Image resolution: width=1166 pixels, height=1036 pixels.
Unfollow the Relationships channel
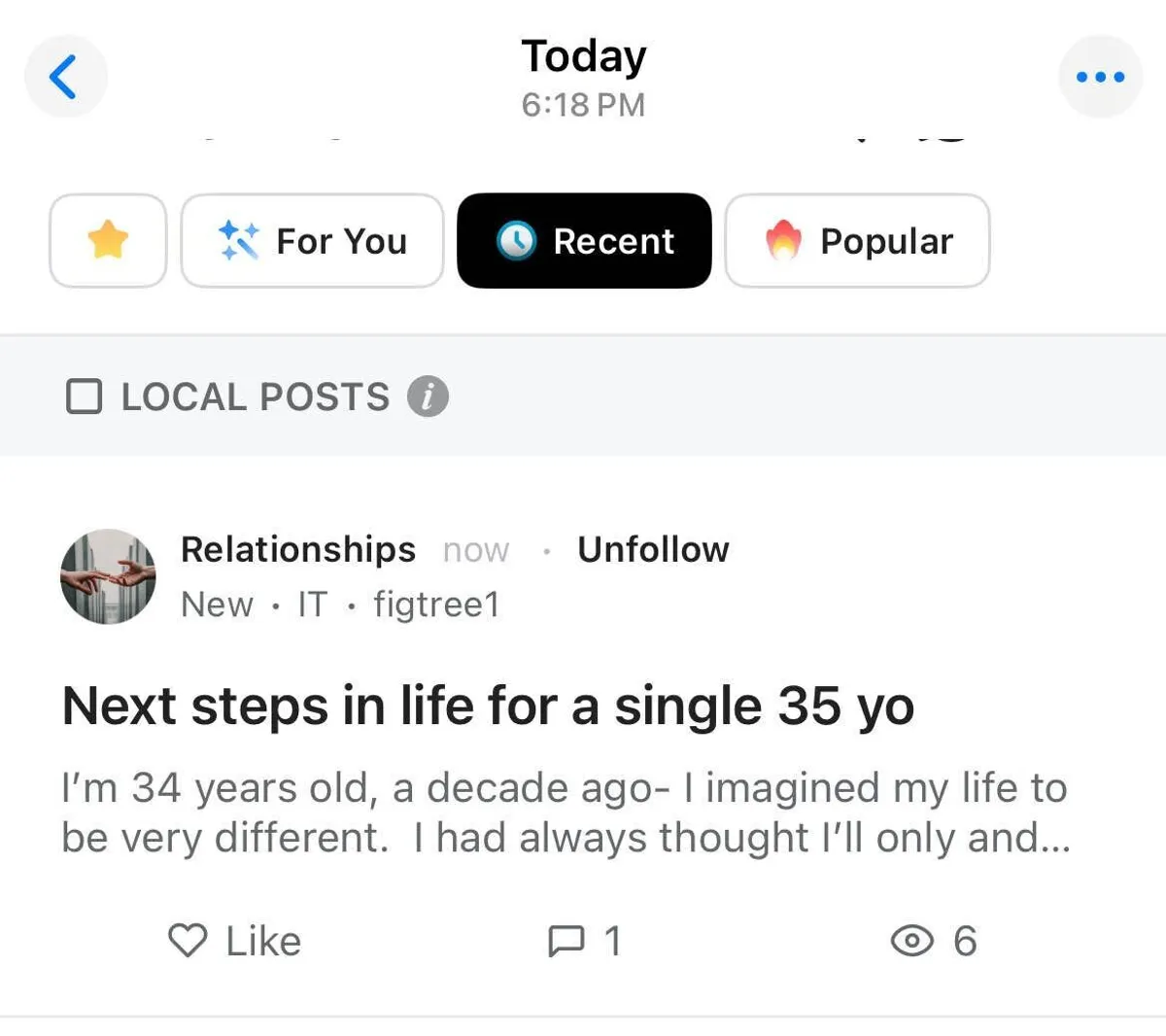pos(653,549)
